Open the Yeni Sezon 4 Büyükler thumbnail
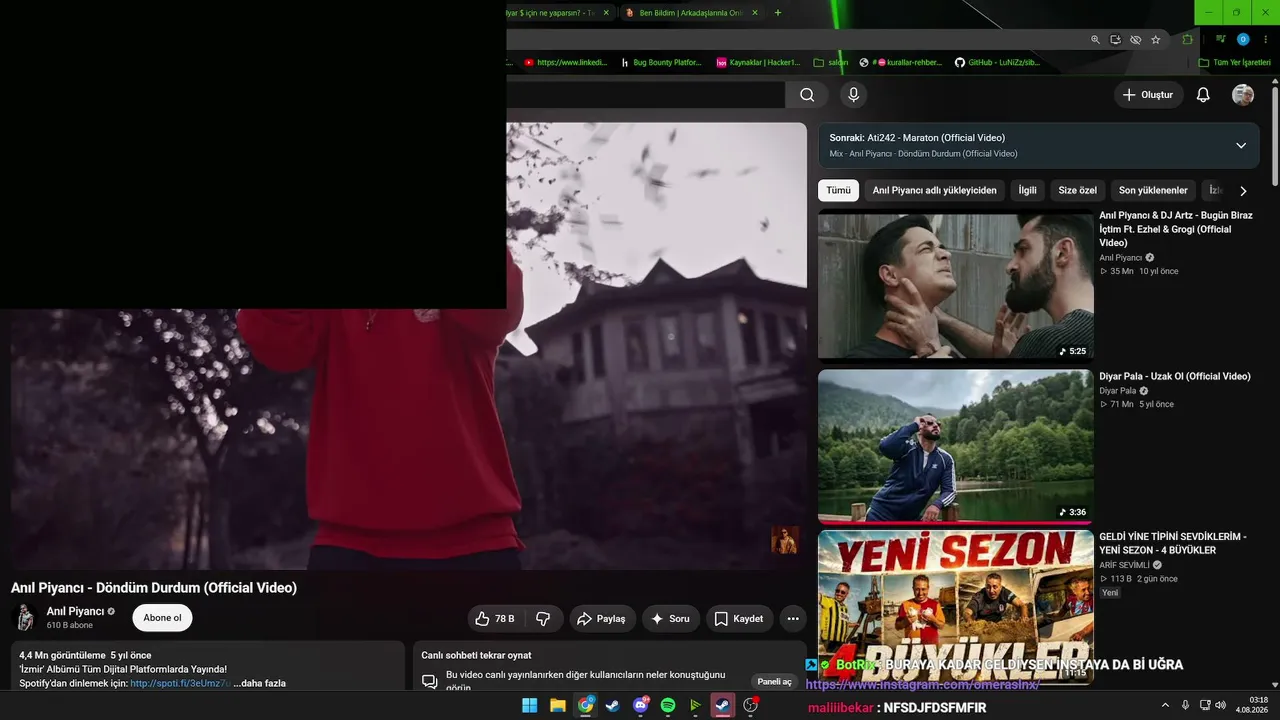The height and width of the screenshot is (720, 1280). point(956,606)
